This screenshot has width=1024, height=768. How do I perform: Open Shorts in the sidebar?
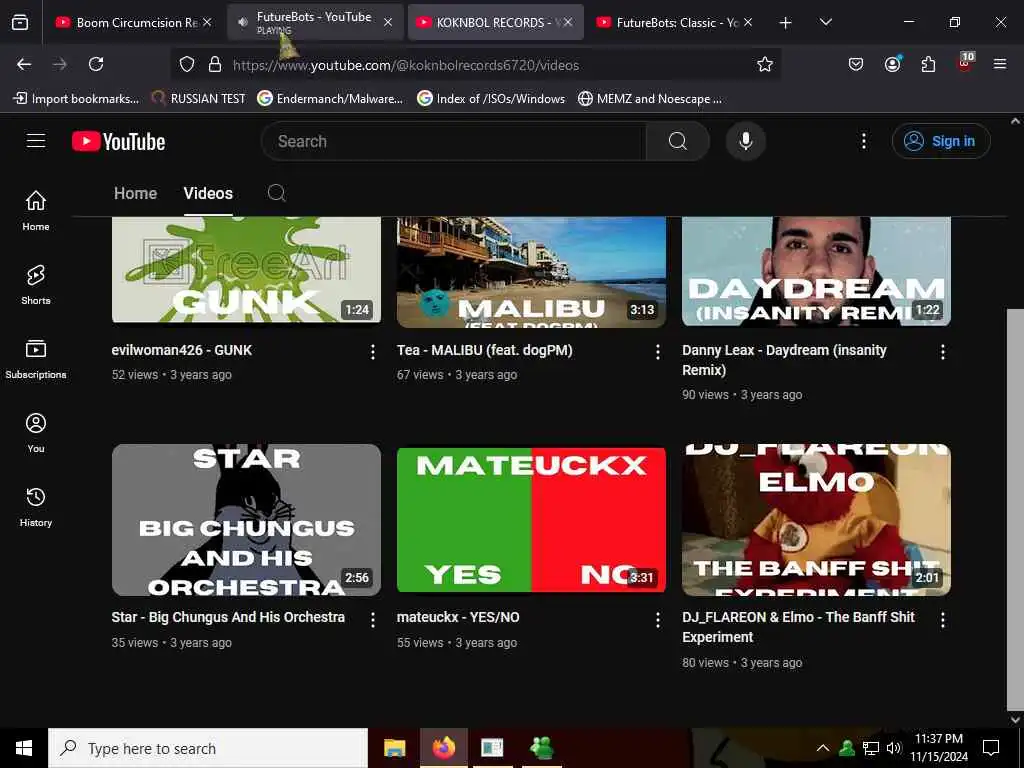pyautogui.click(x=36, y=285)
